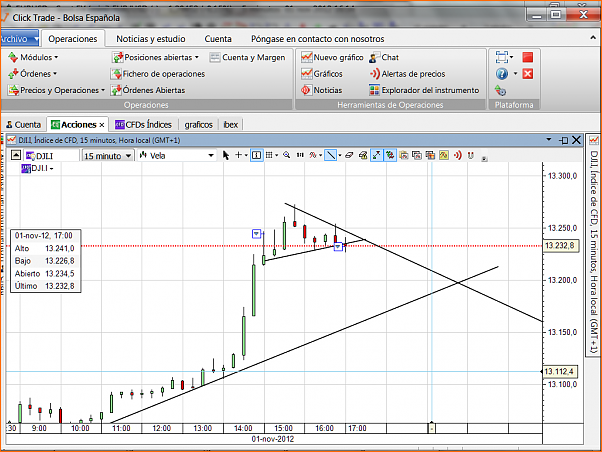
Task: Open Póngase en contacto con nosotros tab
Action: 318,39
